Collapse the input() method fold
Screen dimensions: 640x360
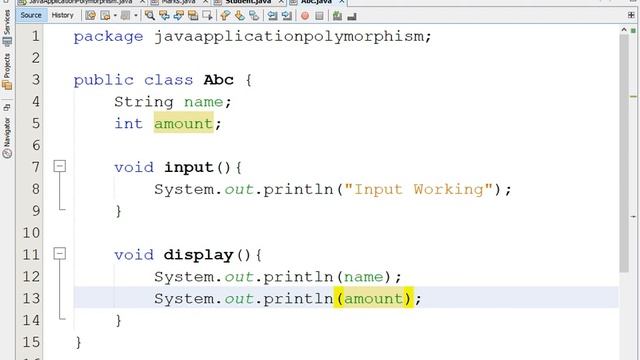coord(60,166)
